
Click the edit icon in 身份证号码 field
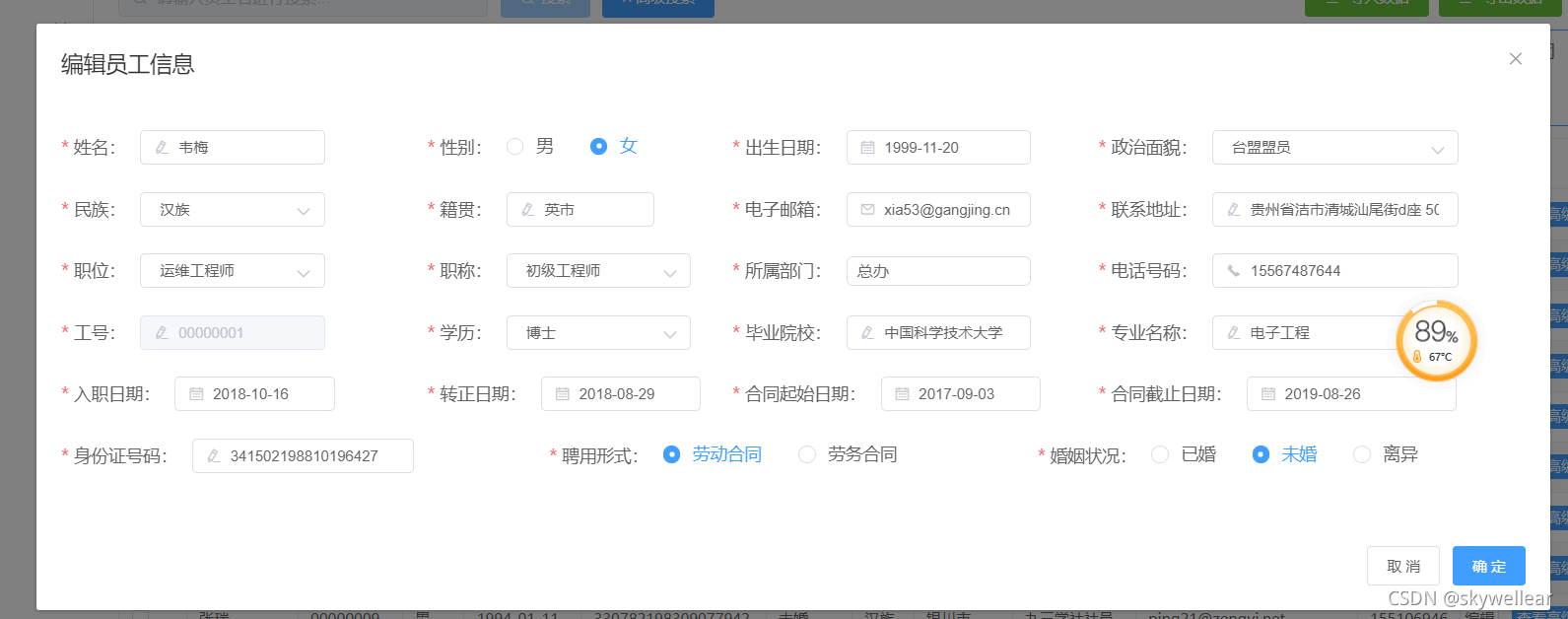214,456
